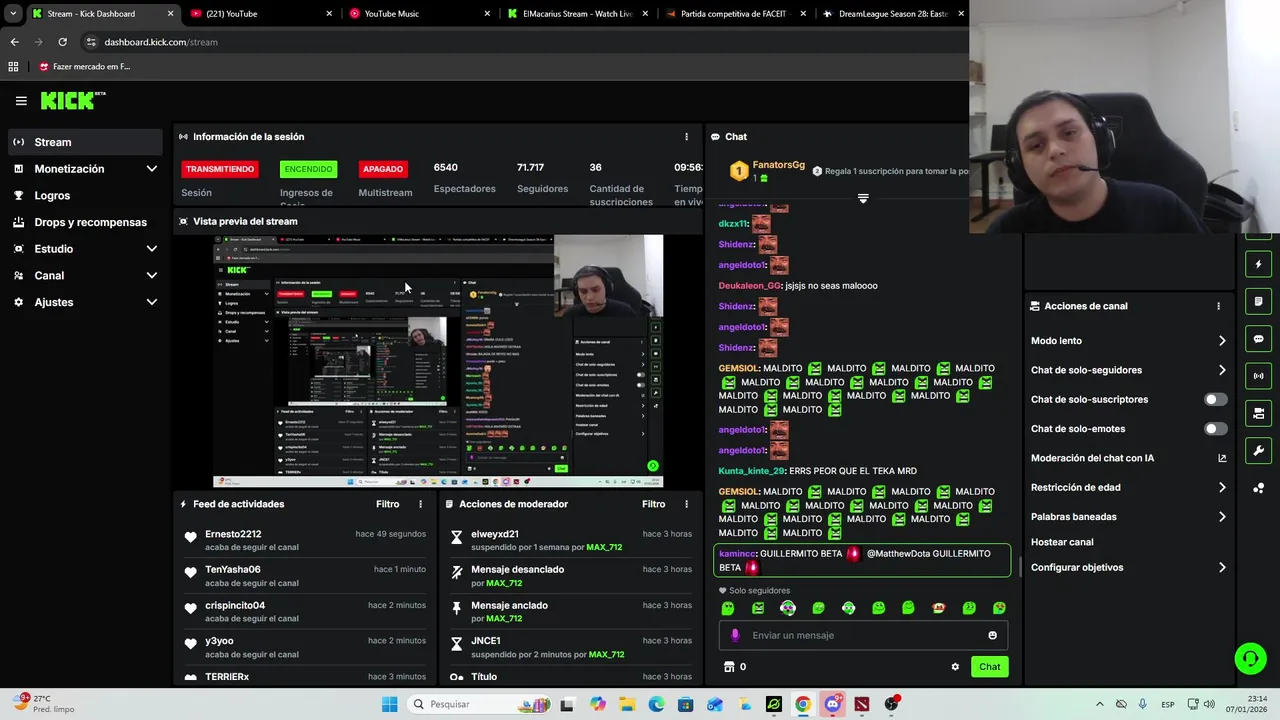Viewport: 1280px width, 720px height.
Task: Click the purple microphone icon in message box
Action: pyautogui.click(x=735, y=635)
